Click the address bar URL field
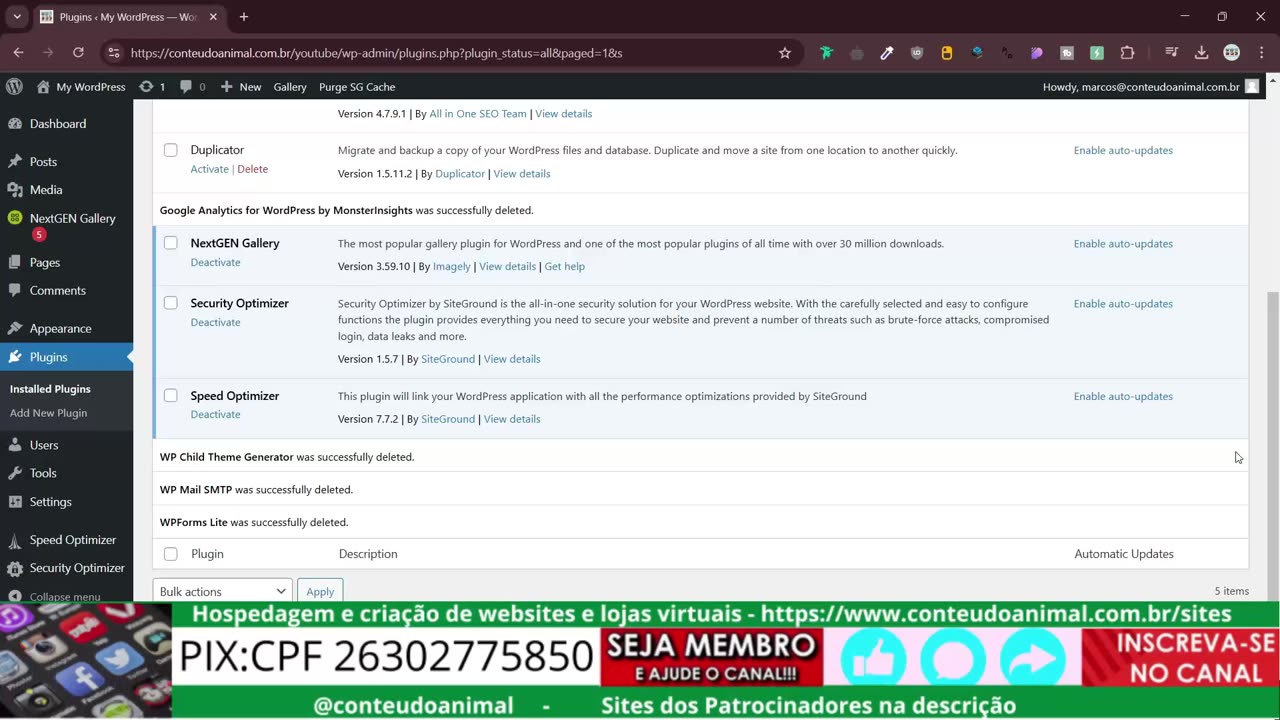Image resolution: width=1280 pixels, height=720 pixels. point(450,53)
